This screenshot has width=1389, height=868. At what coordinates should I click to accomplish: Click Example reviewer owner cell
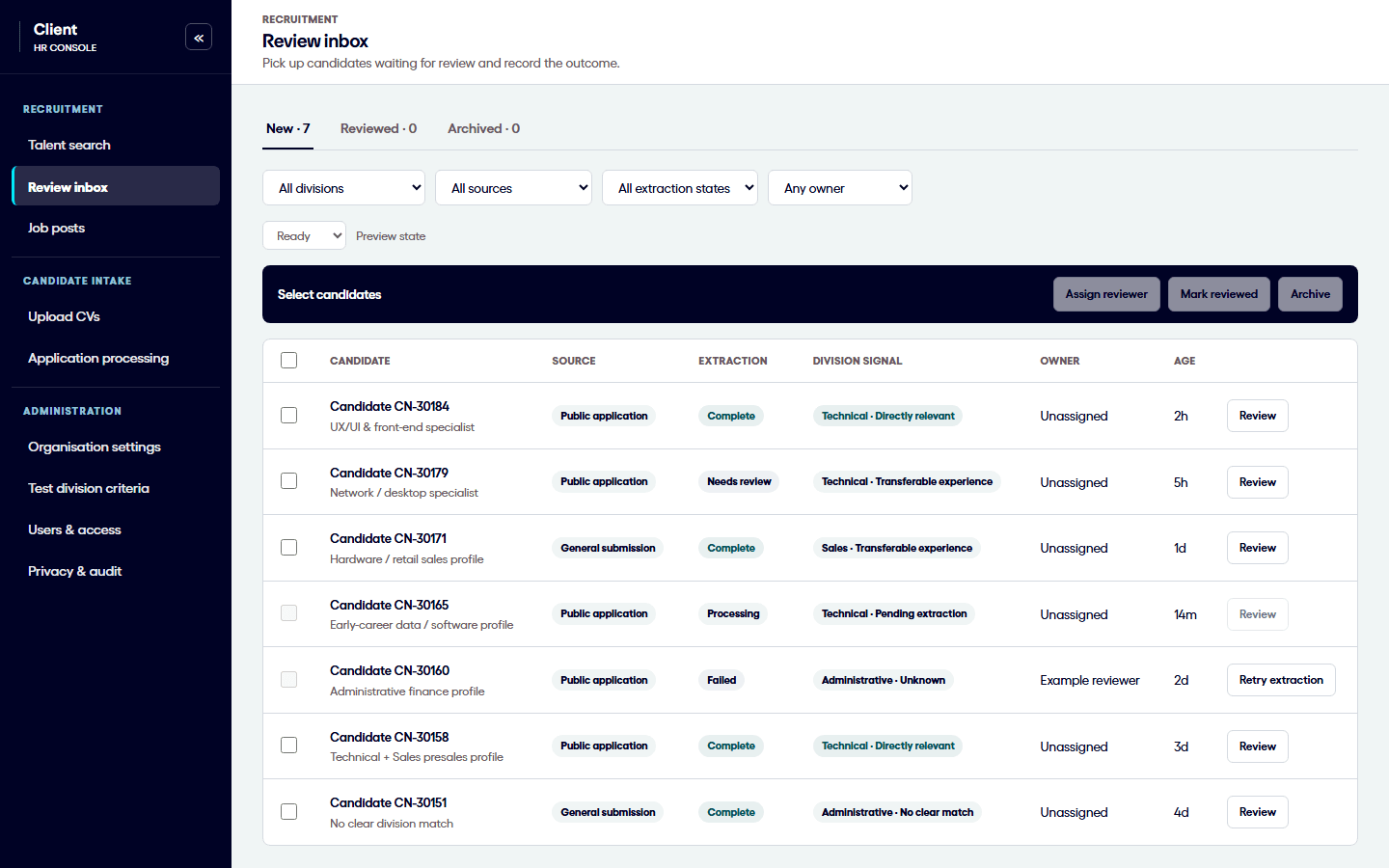(x=1090, y=680)
